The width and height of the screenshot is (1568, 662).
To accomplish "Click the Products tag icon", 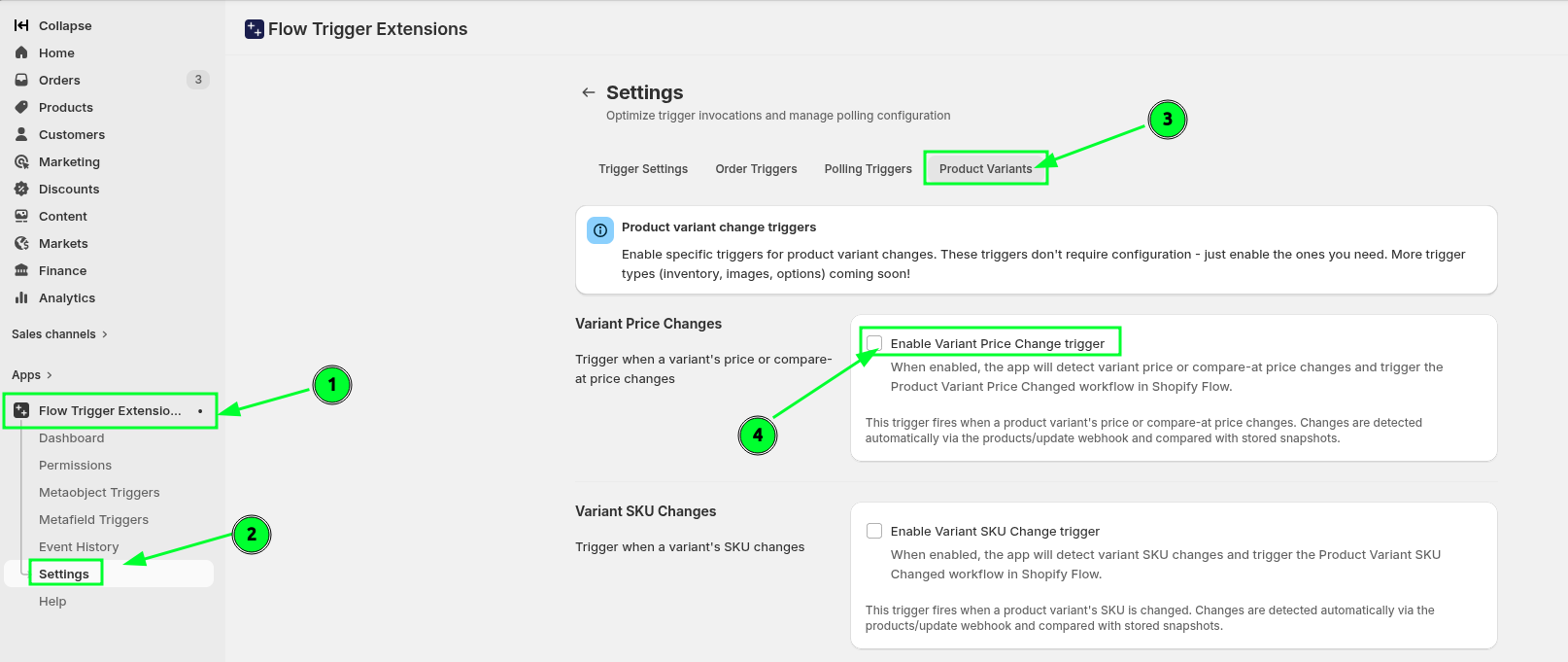I will 21,107.
